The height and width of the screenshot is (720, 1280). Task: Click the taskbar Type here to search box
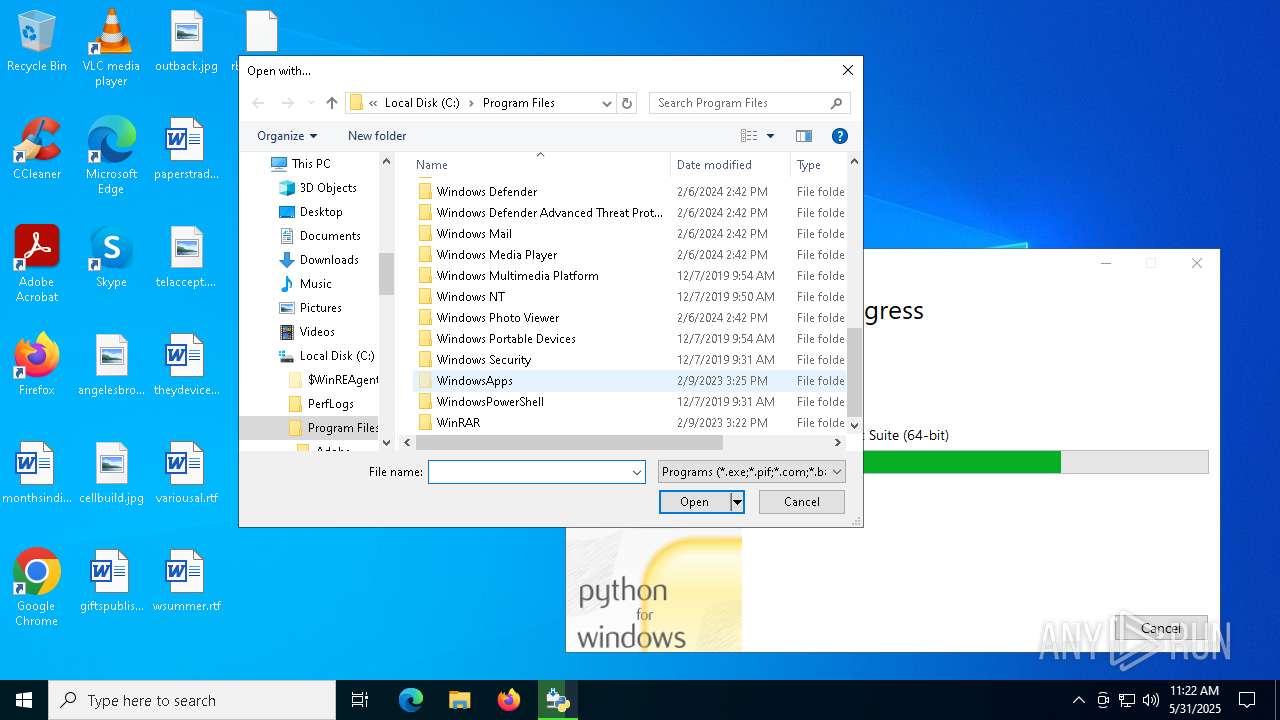[192, 700]
